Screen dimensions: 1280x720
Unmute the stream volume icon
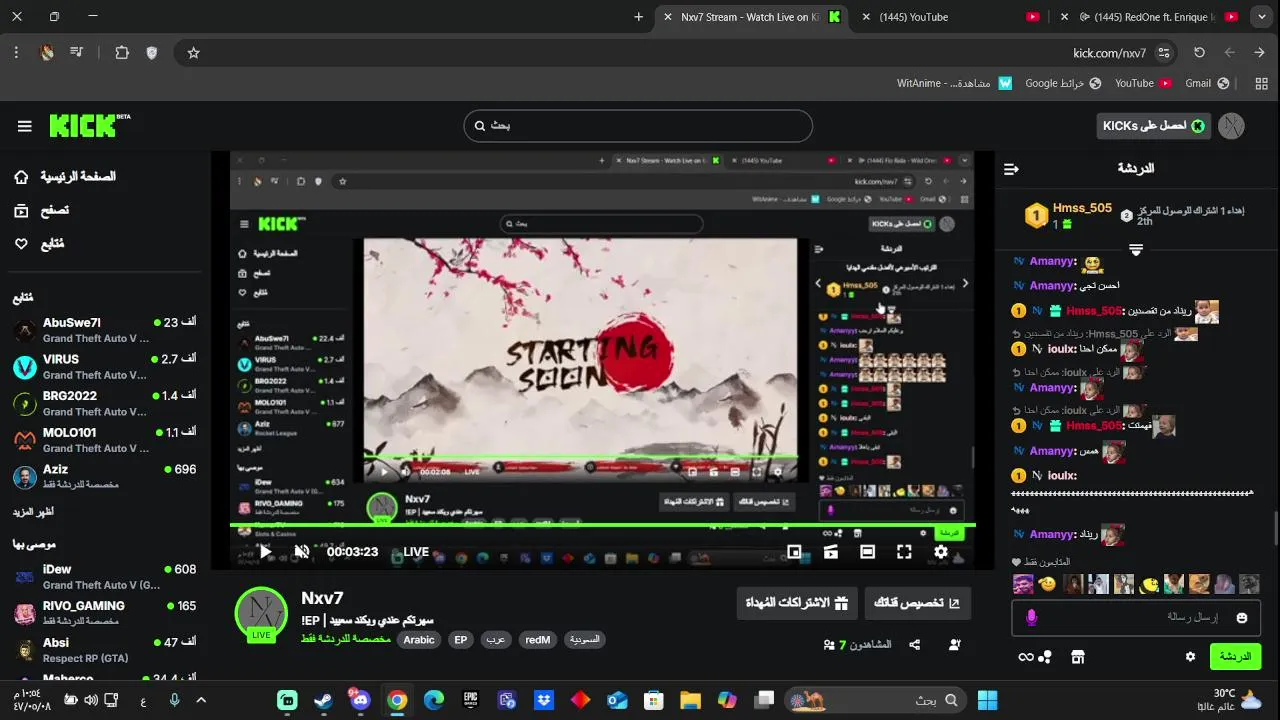(x=301, y=551)
